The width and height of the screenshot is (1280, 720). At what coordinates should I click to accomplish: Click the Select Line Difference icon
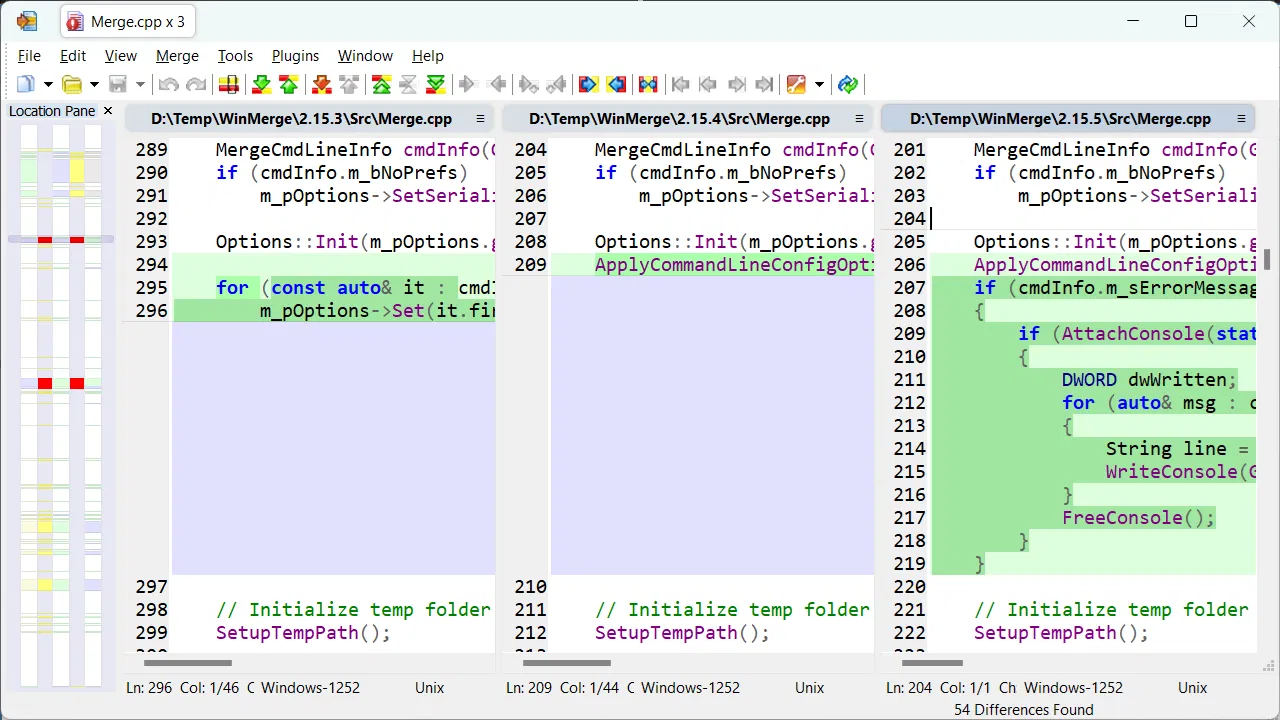click(228, 85)
